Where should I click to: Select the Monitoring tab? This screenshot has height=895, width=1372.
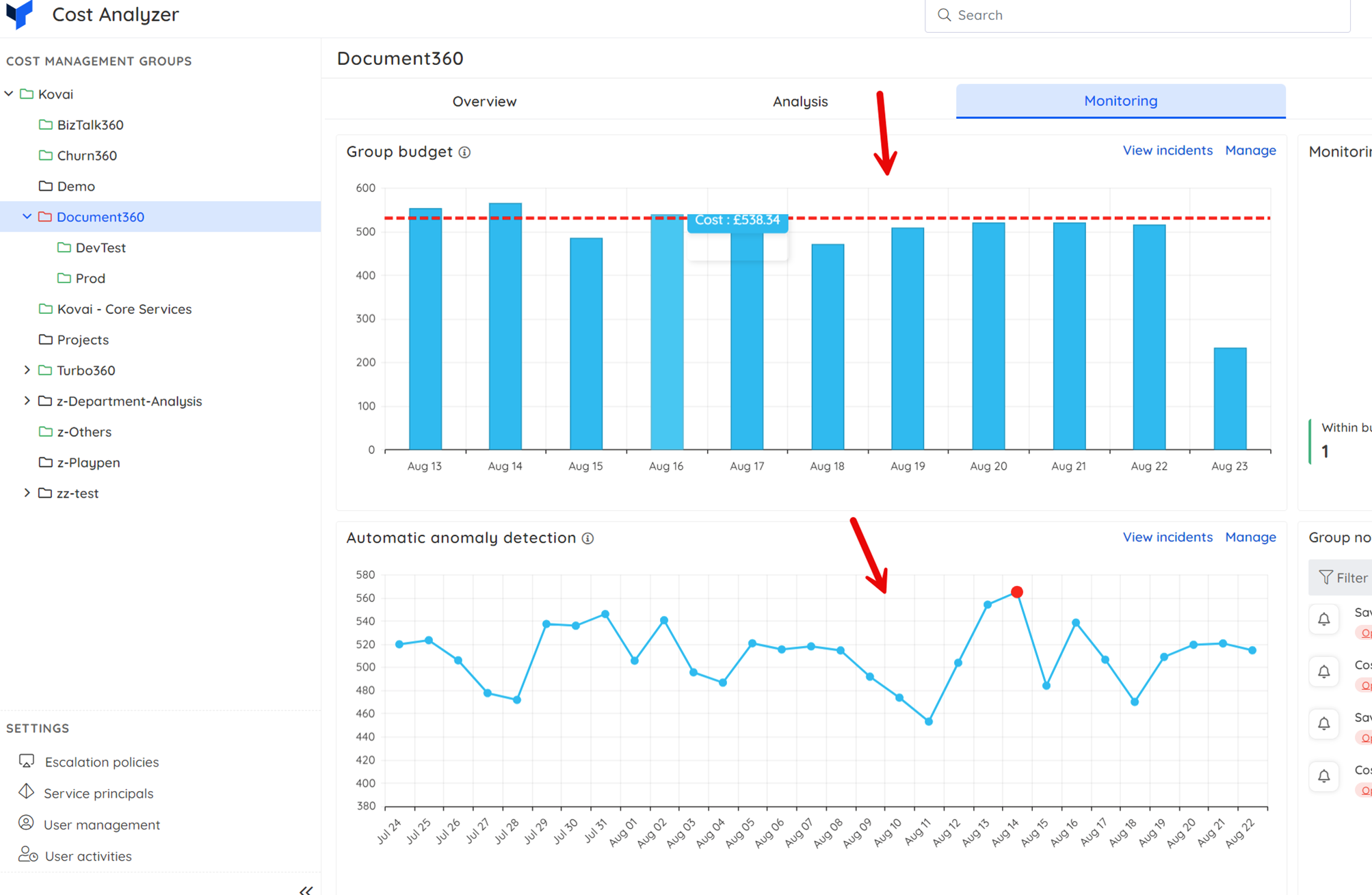(x=1120, y=101)
